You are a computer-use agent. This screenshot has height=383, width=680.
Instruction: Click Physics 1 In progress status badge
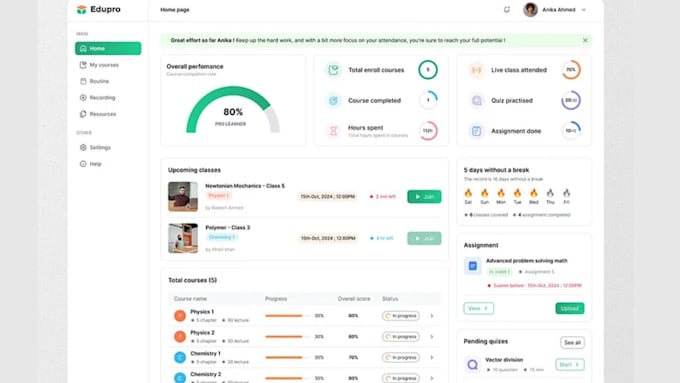[401, 316]
